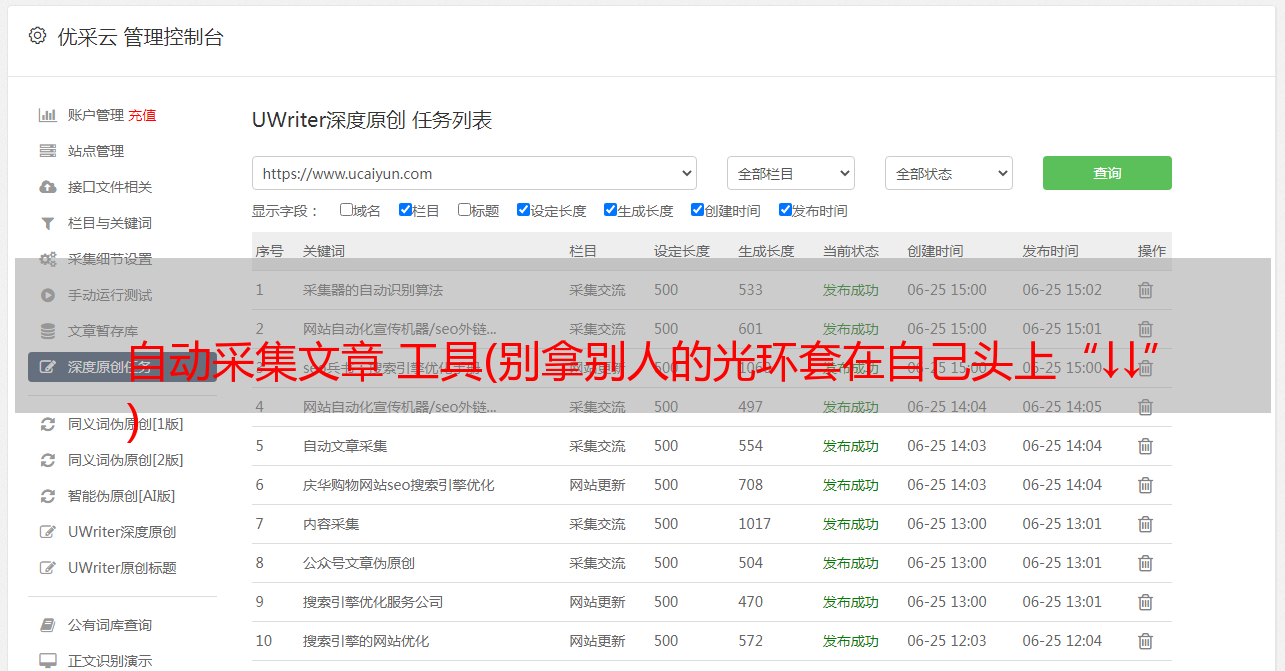The image size is (1285, 671).
Task: Enable the 域名 display field checkbox
Action: click(346, 210)
